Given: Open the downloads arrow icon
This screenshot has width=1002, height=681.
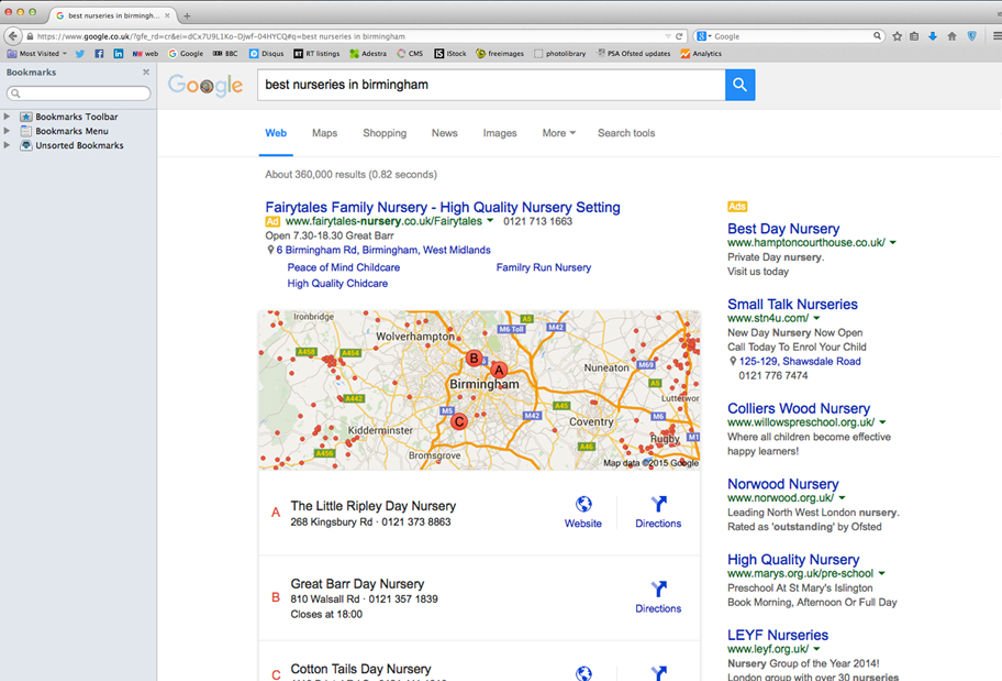Looking at the screenshot, I should point(933,36).
